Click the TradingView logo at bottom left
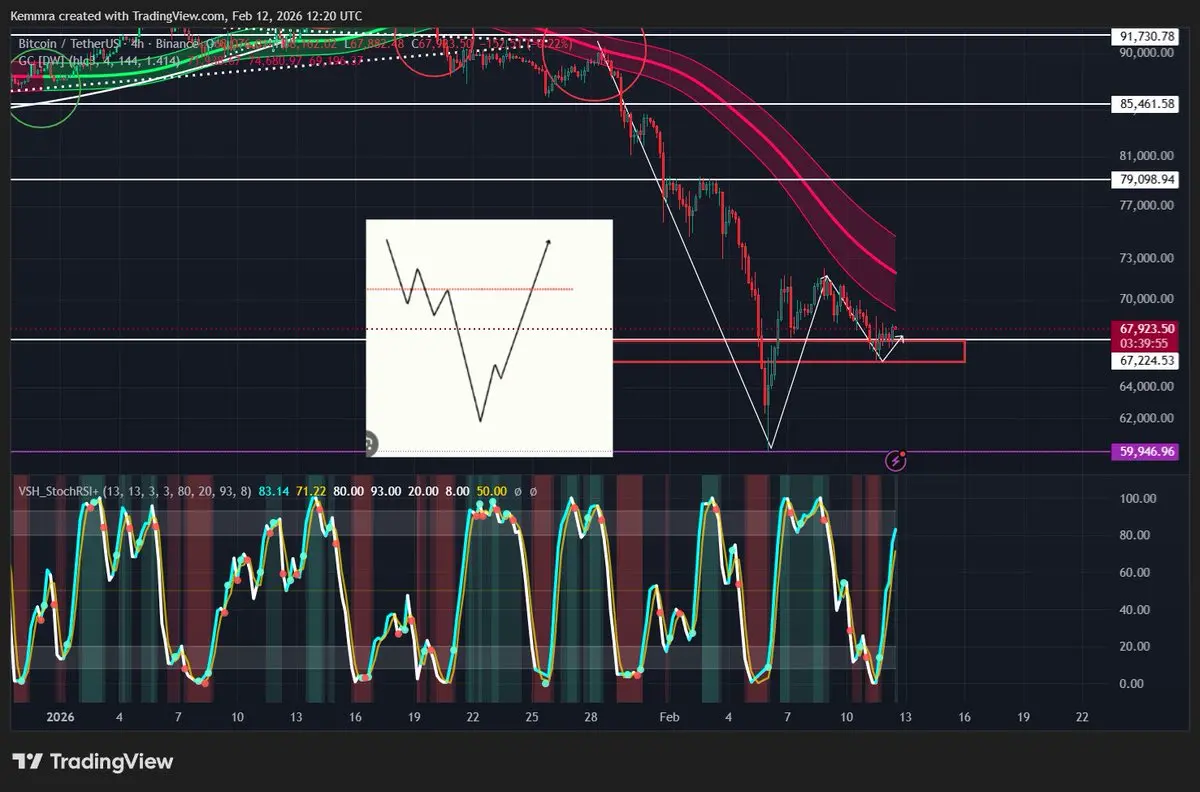 93,761
